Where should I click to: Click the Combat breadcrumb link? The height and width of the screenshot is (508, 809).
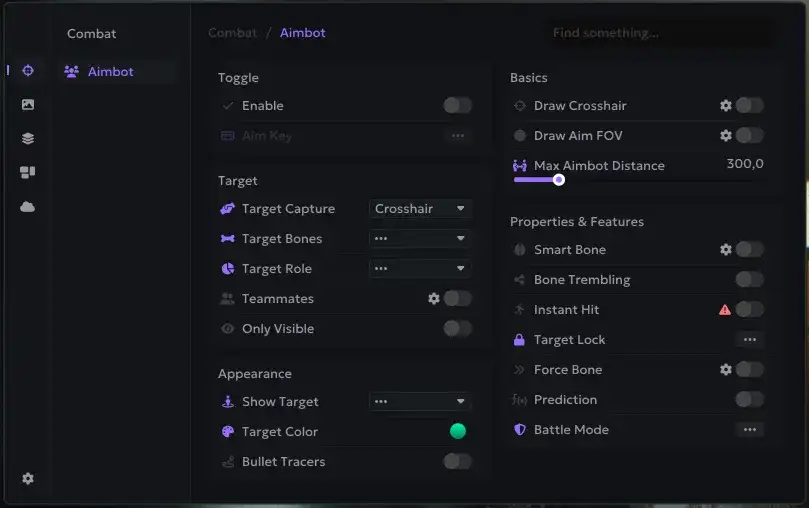pyautogui.click(x=232, y=33)
